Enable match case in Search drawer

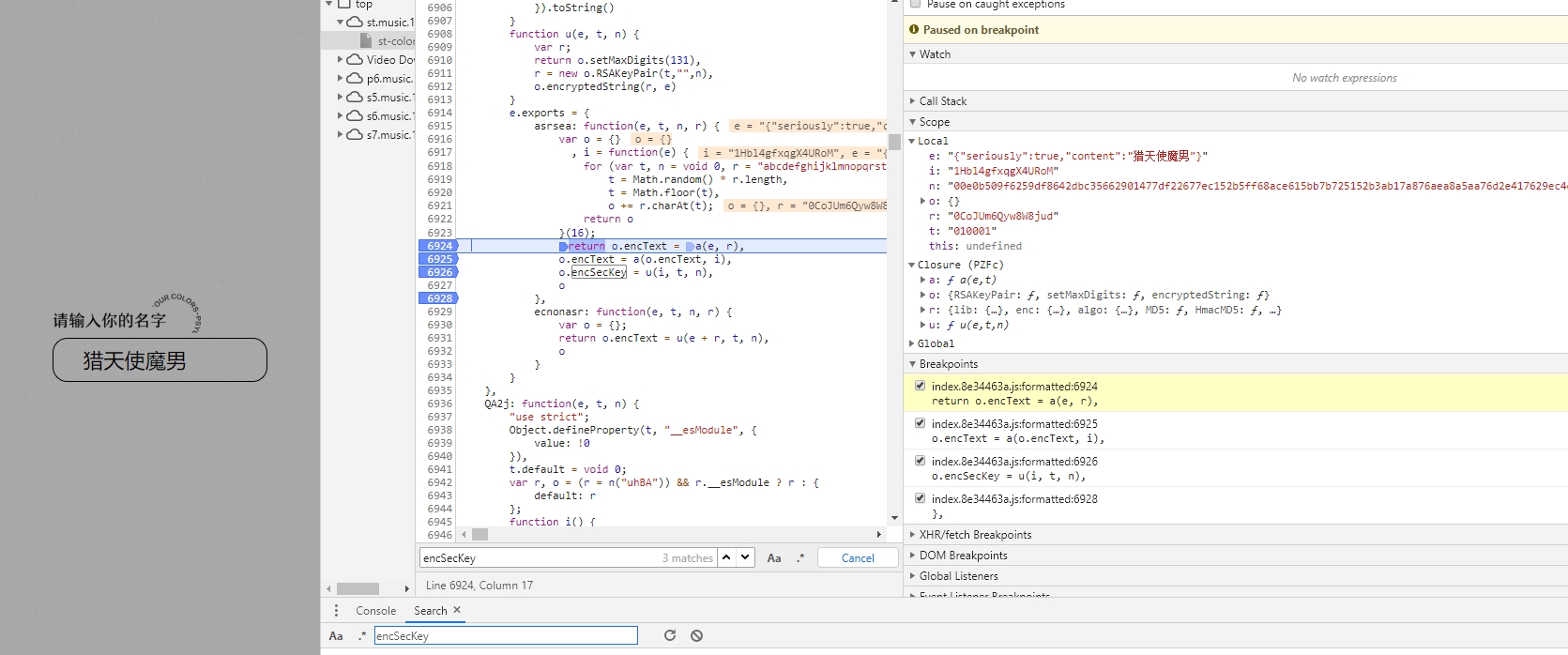336,635
